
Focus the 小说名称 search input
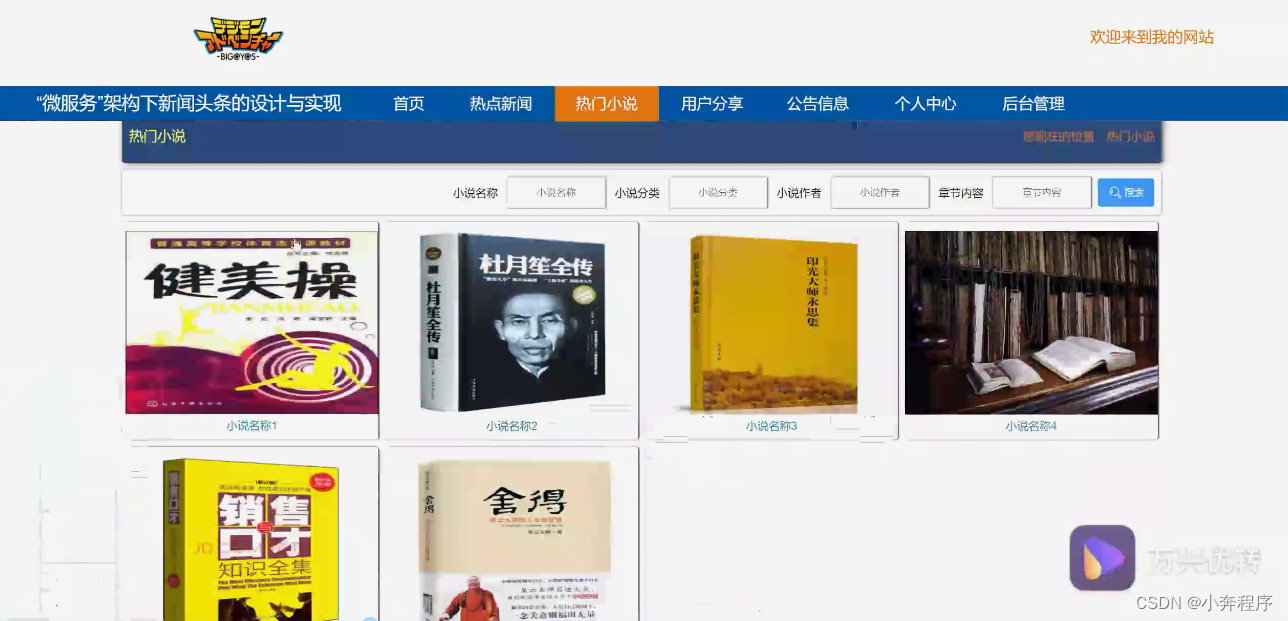pyautogui.click(x=556, y=192)
